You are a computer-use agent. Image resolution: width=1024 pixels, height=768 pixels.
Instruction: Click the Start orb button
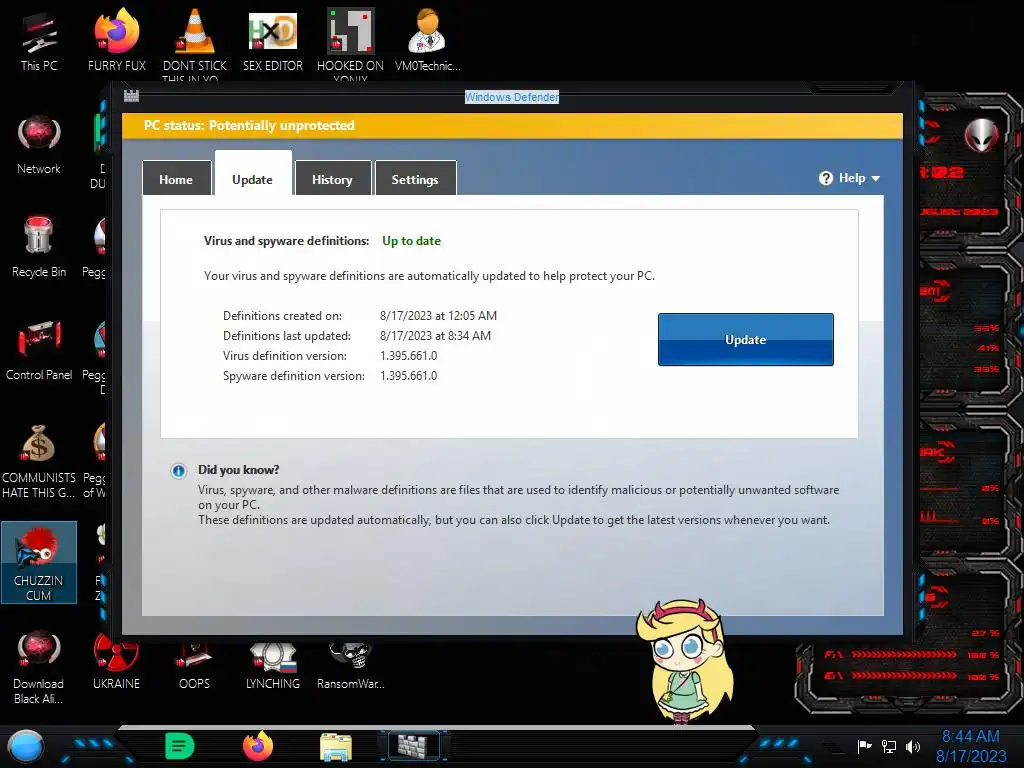tap(25, 746)
